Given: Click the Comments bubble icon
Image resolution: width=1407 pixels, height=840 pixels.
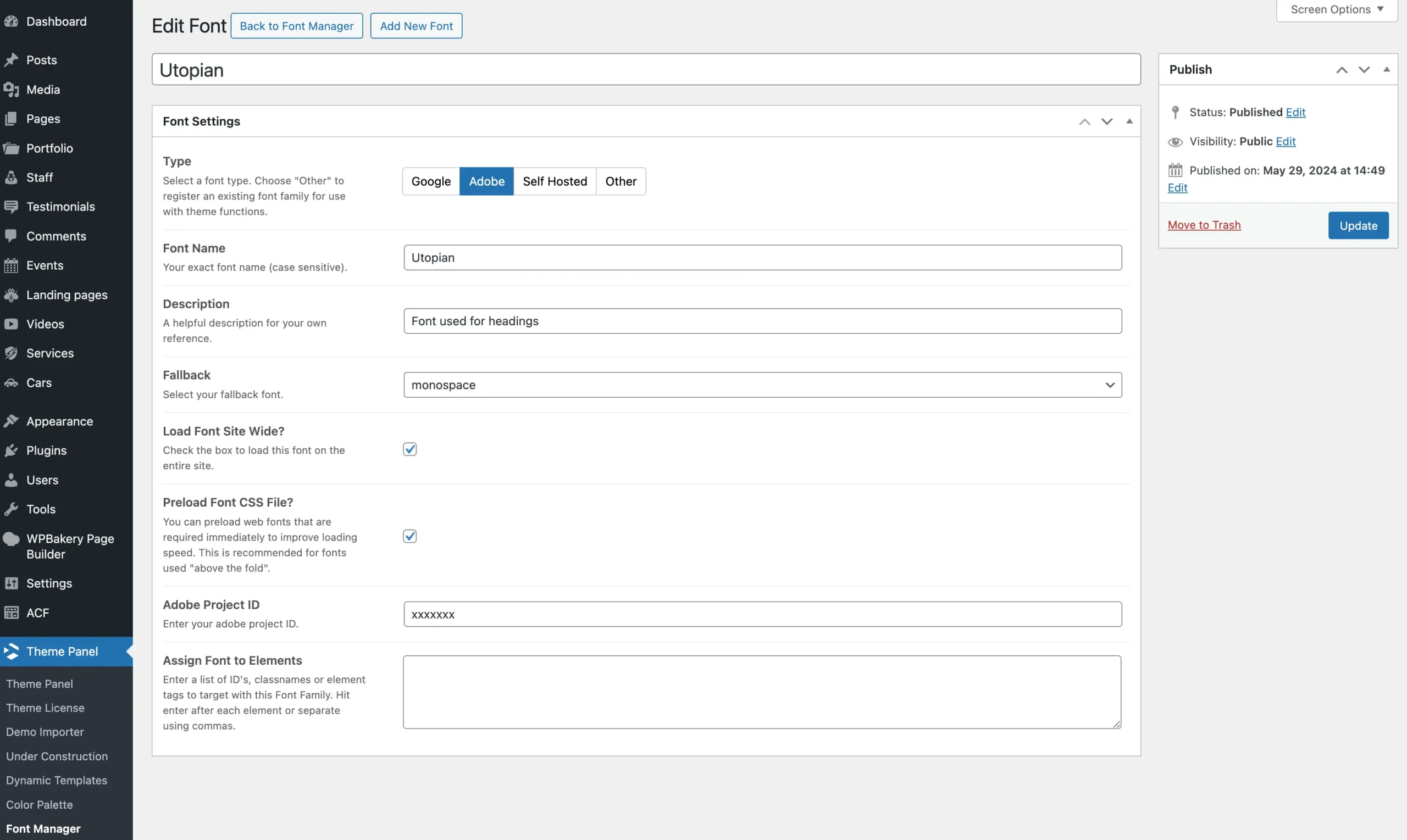Looking at the screenshot, I should [x=11, y=236].
